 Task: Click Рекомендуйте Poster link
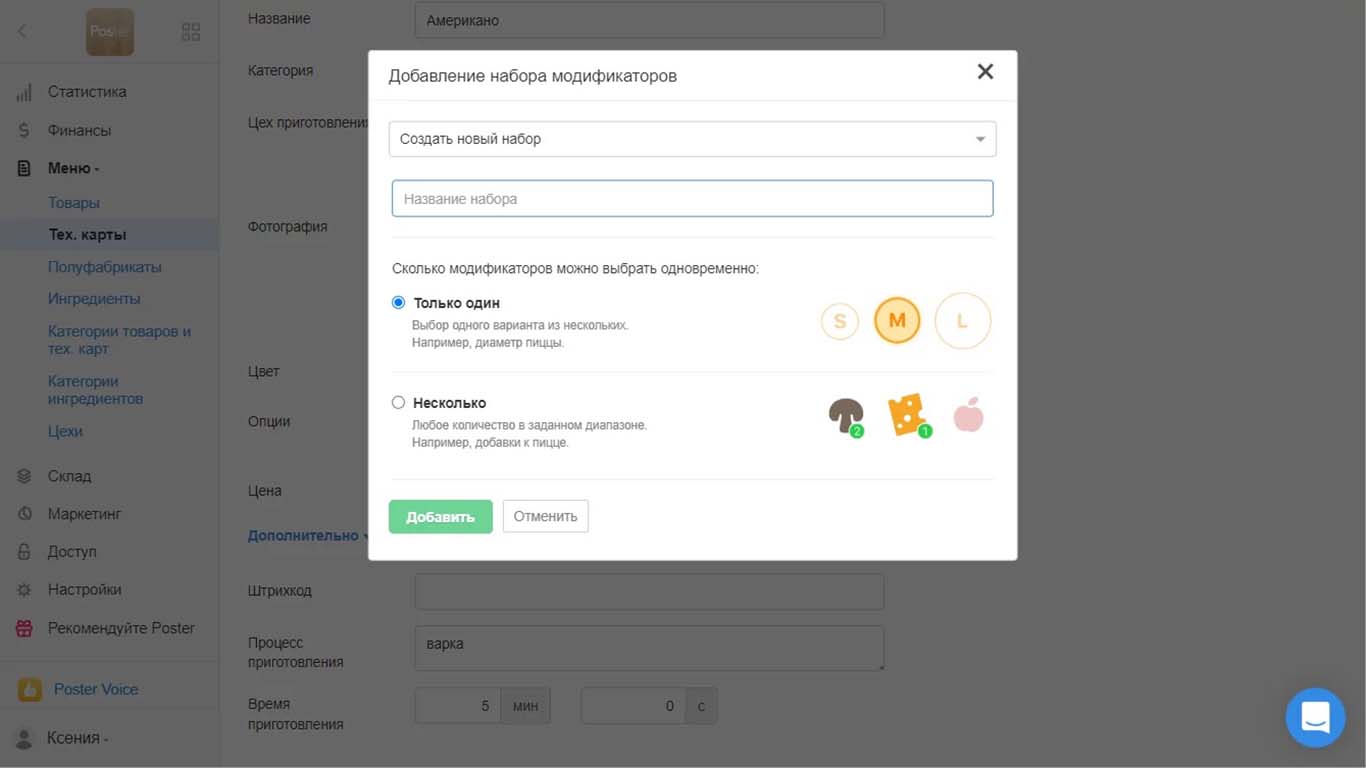tap(121, 628)
